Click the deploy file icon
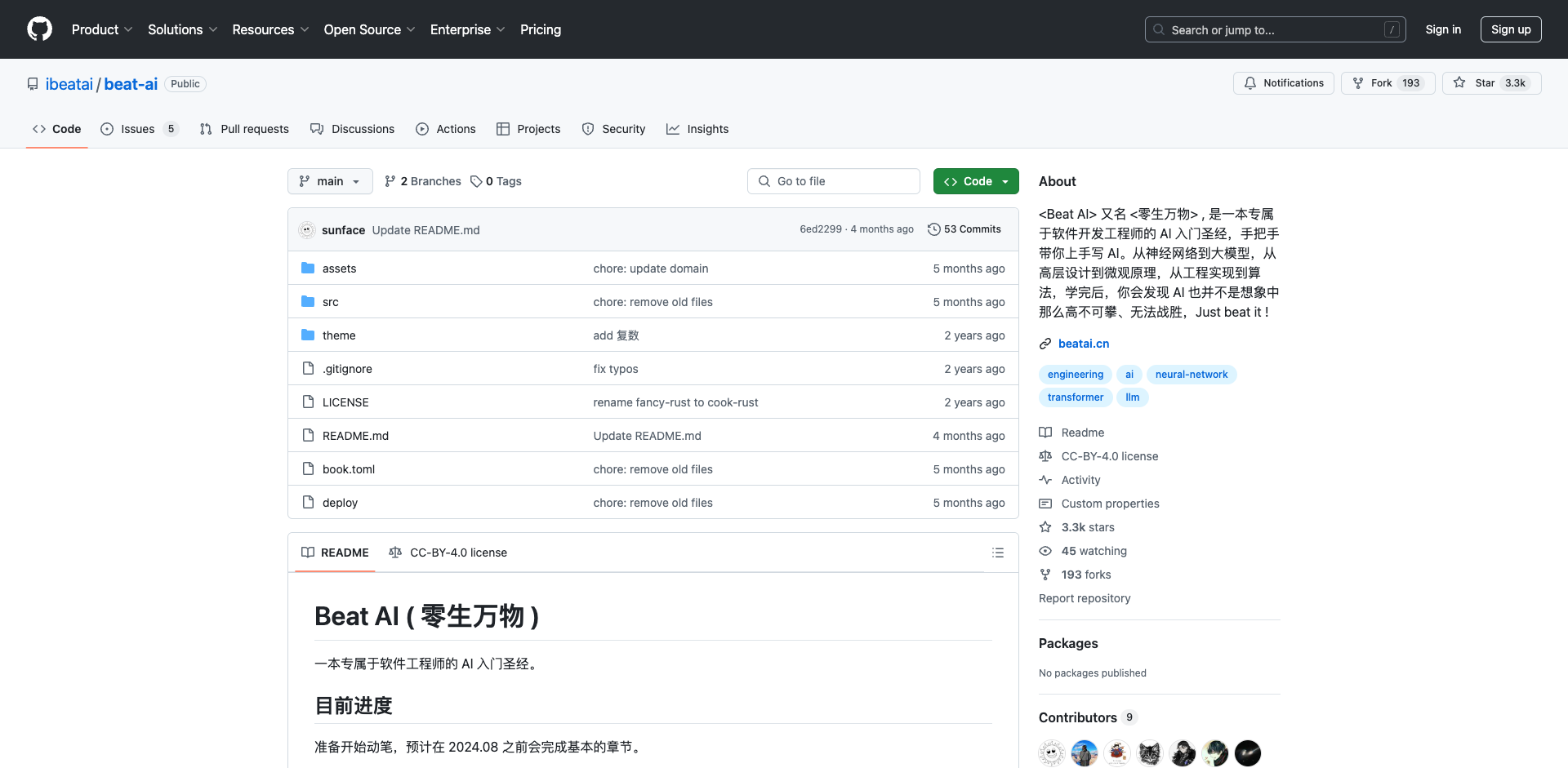Screen dimensions: 1568x768 (x=308, y=502)
